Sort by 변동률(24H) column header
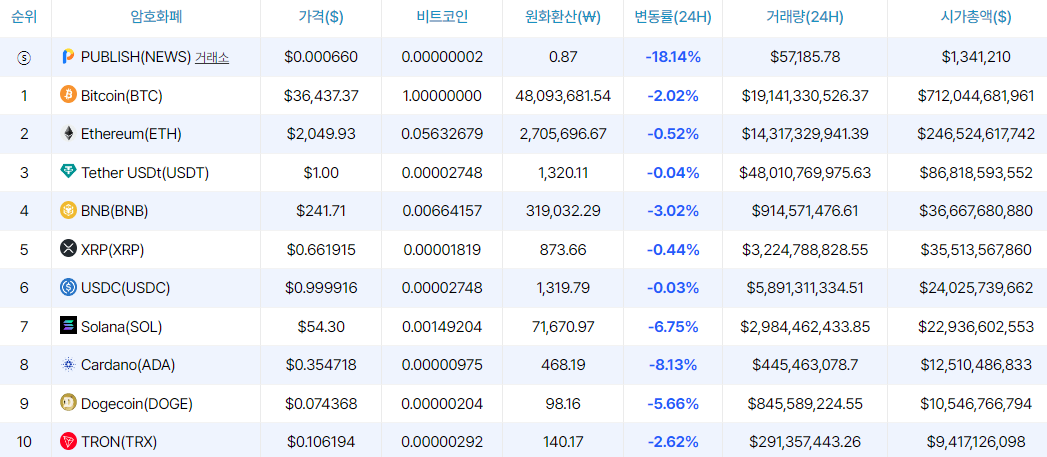This screenshot has width=1047, height=457. pyautogui.click(x=672, y=17)
